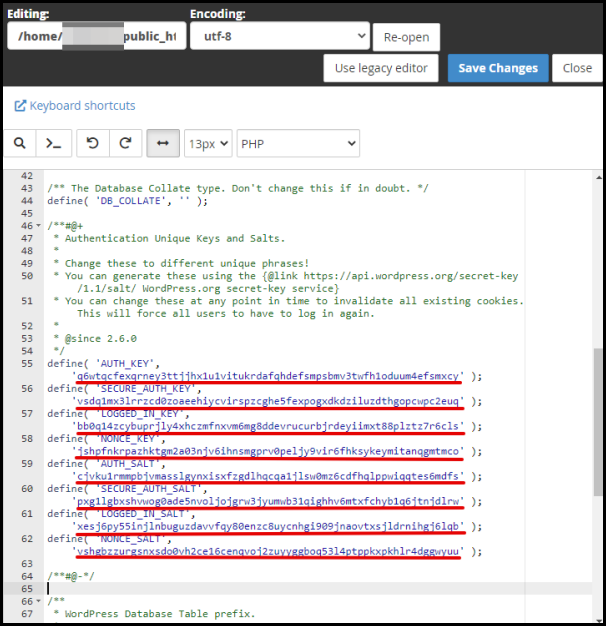Click the 'LOGGED_IN_SALT' define on line 61

click(121, 514)
